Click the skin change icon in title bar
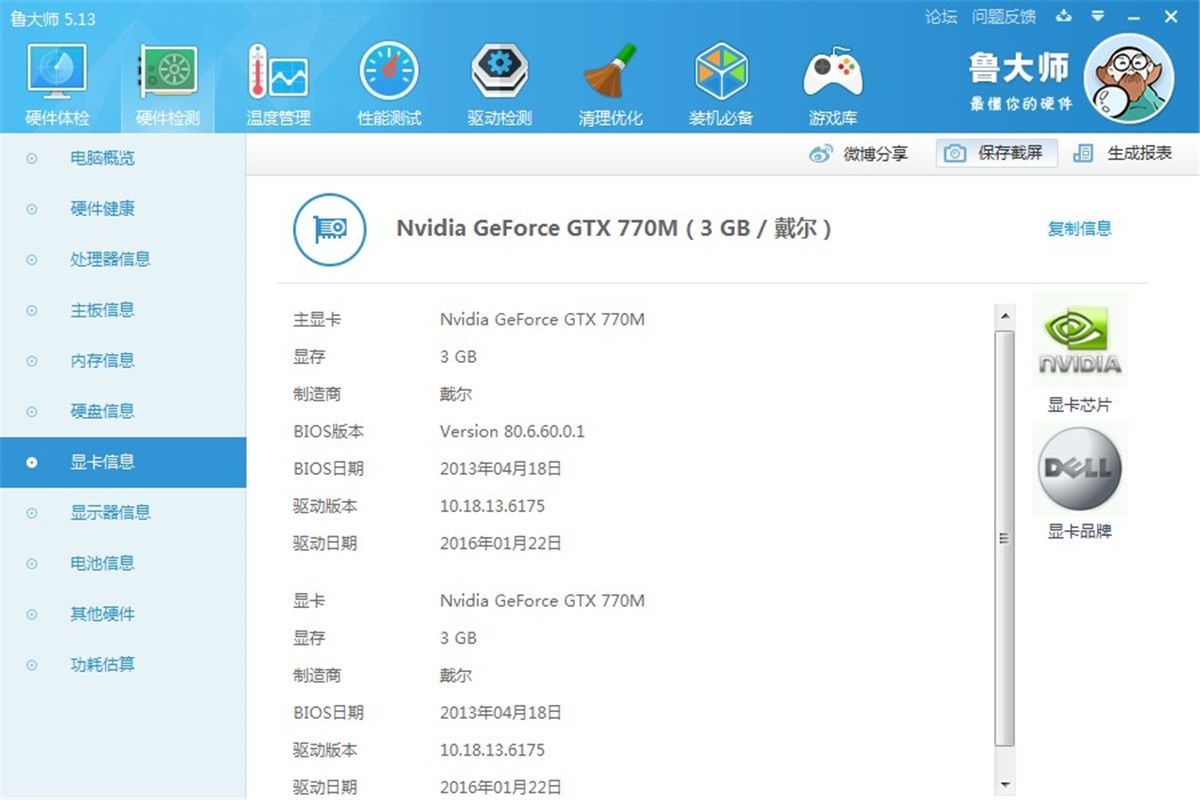The width and height of the screenshot is (1200, 800). [1063, 16]
